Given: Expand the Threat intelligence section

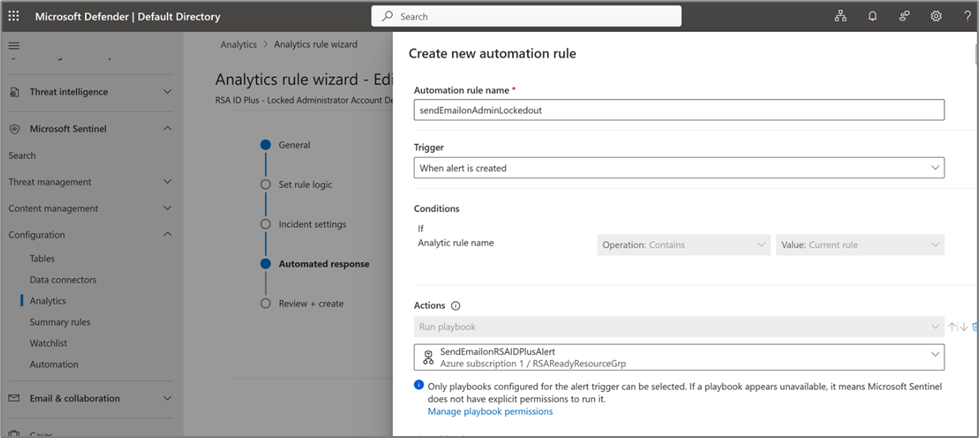Looking at the screenshot, I should point(167,92).
